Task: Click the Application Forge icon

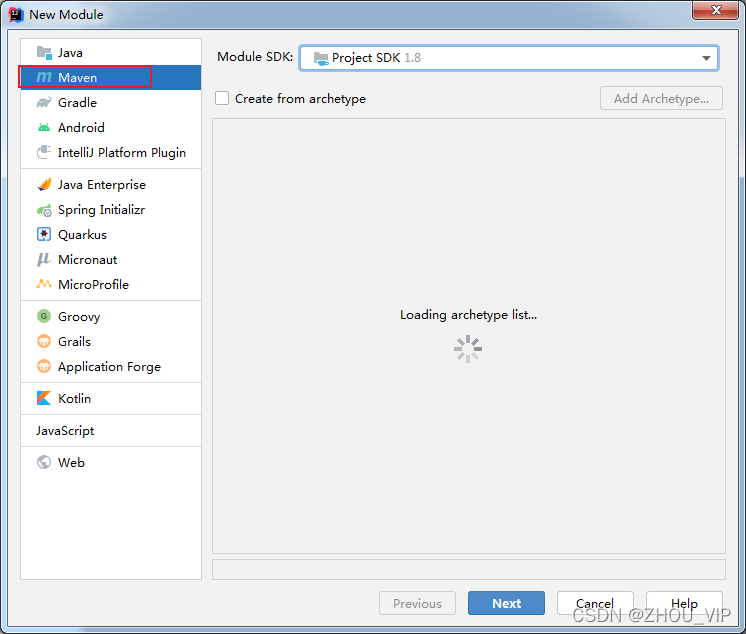Action: pos(44,366)
